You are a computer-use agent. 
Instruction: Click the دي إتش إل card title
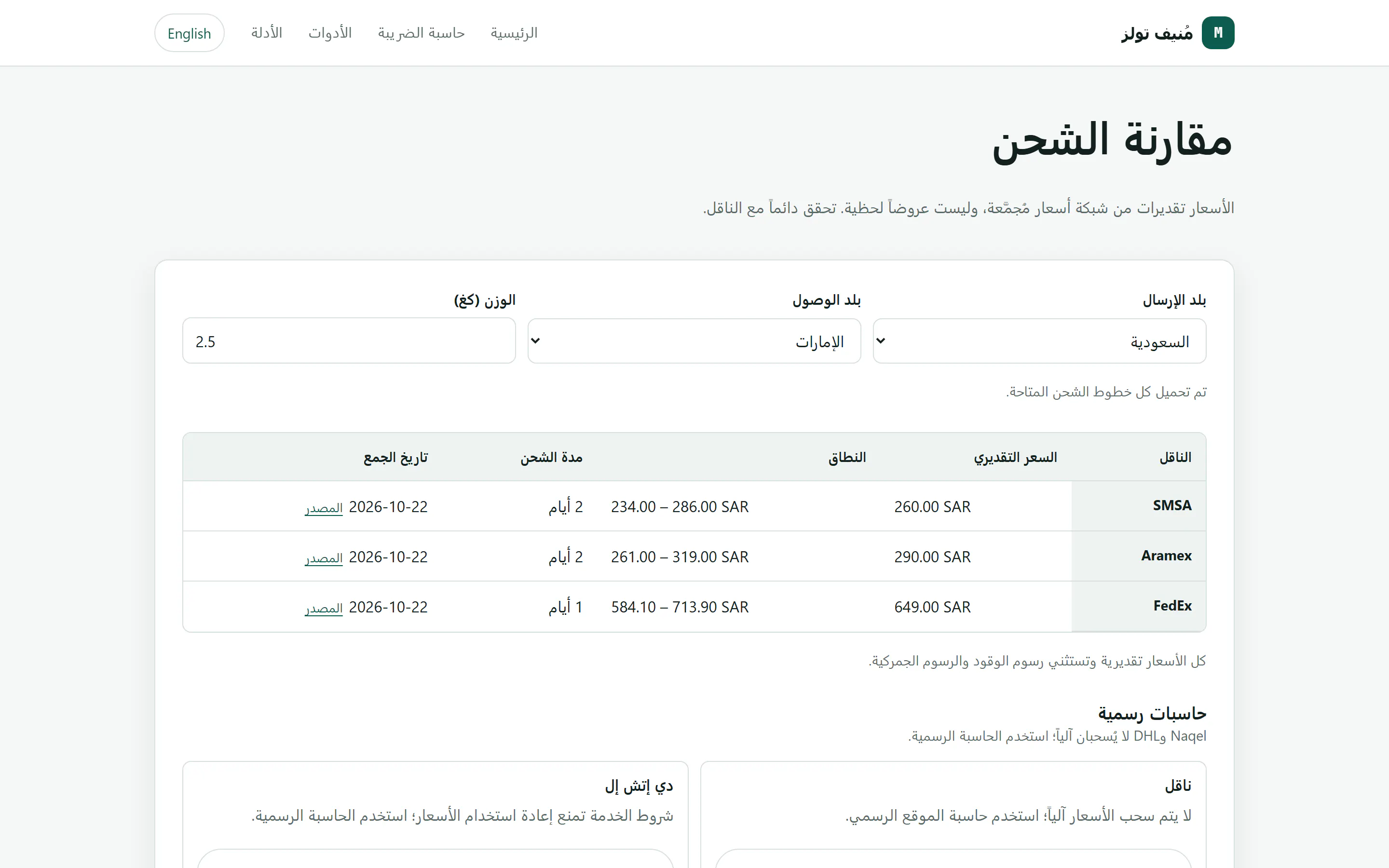(639, 786)
